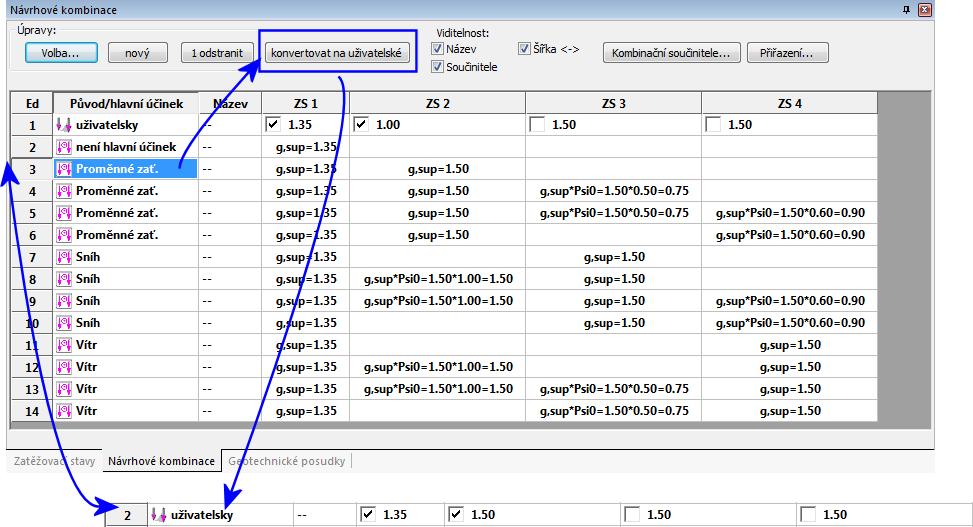Open Kombinační součinitele... dialog
Image resolution: width=973 pixels, height=527 pixels.
[x=671, y=53]
